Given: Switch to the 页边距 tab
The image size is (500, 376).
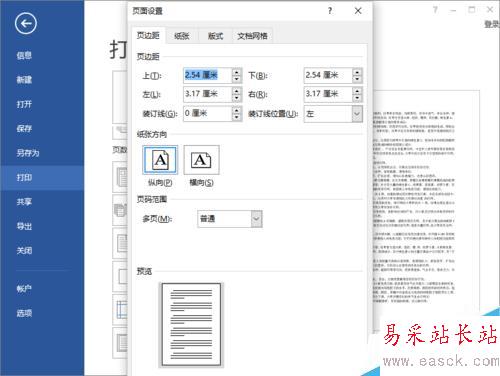Looking at the screenshot, I should [148, 35].
